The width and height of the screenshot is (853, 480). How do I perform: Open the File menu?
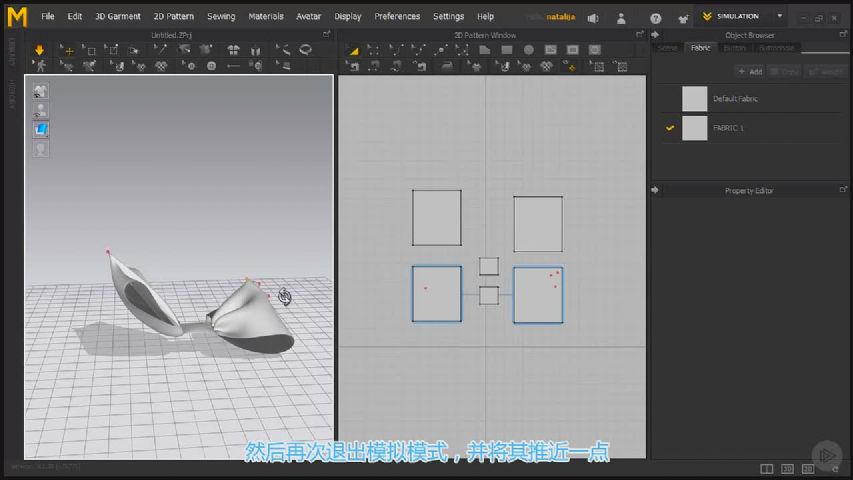[x=48, y=16]
